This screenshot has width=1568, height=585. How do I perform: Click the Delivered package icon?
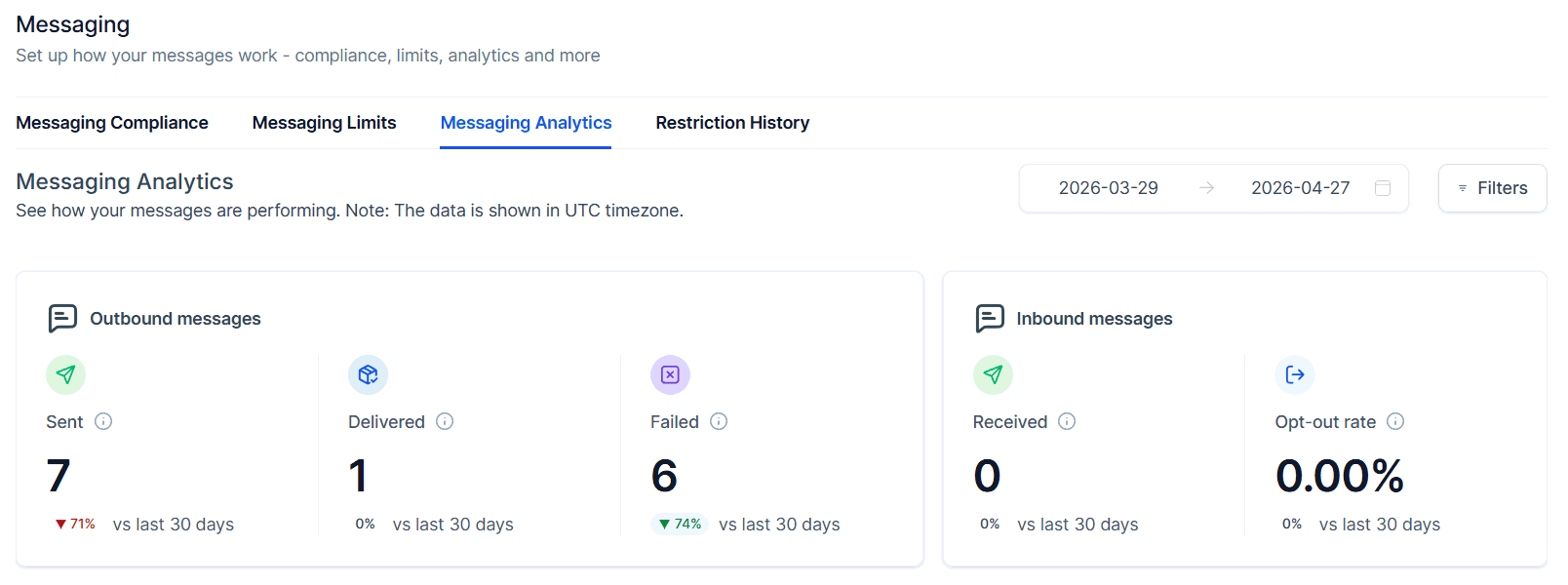click(368, 374)
